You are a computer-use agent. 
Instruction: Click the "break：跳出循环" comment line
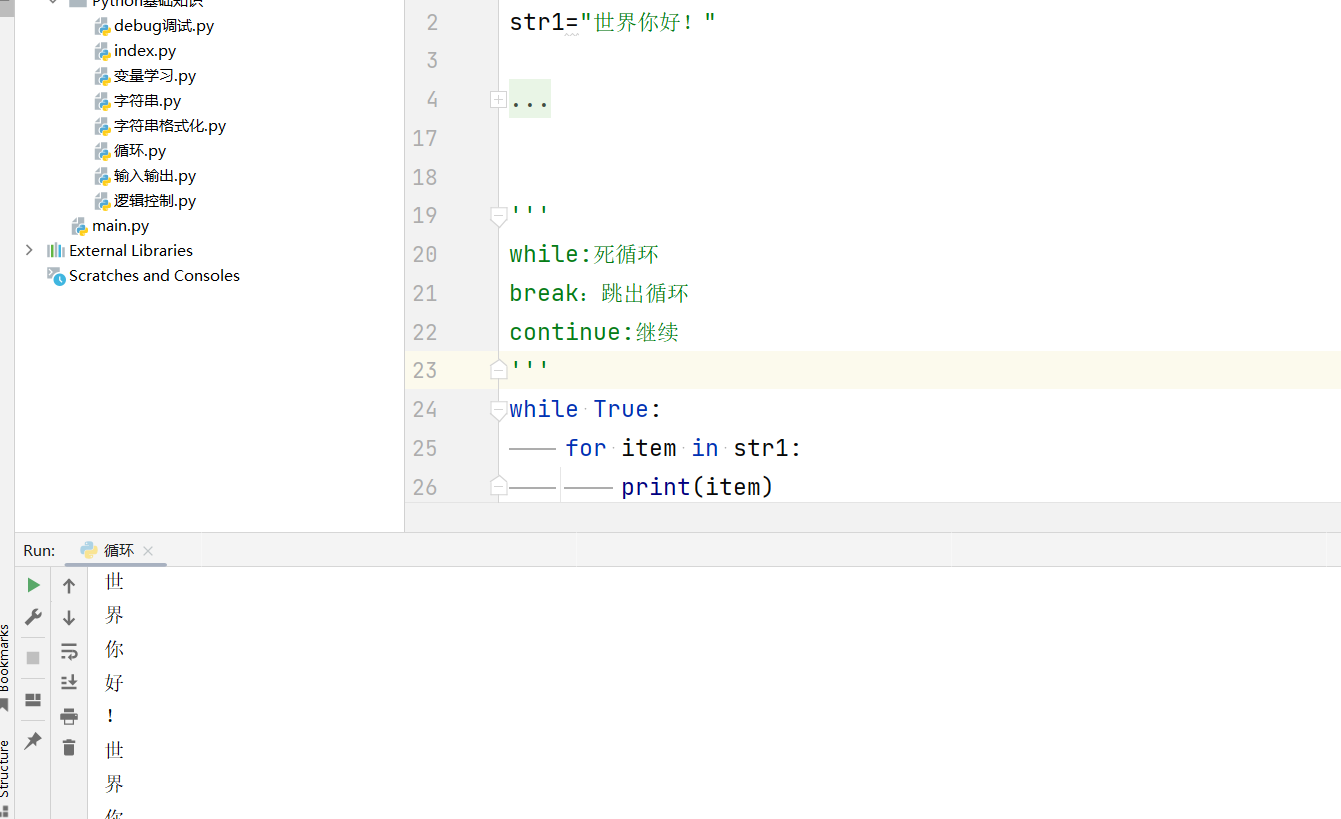[x=599, y=293]
